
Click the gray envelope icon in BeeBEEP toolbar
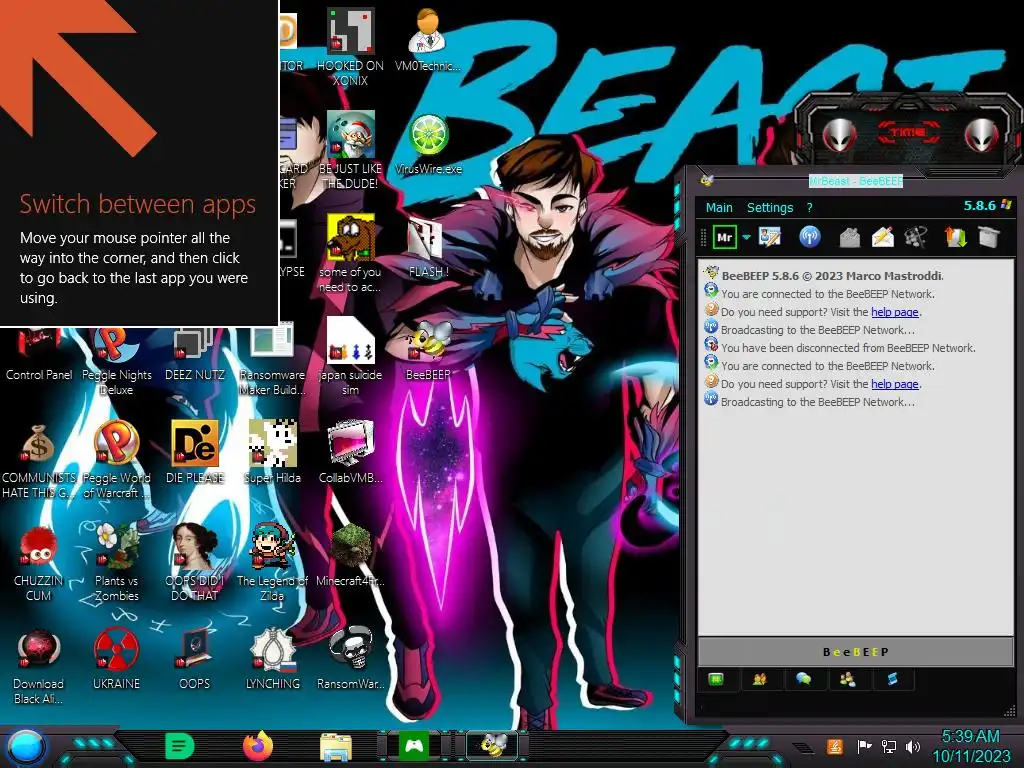(849, 237)
